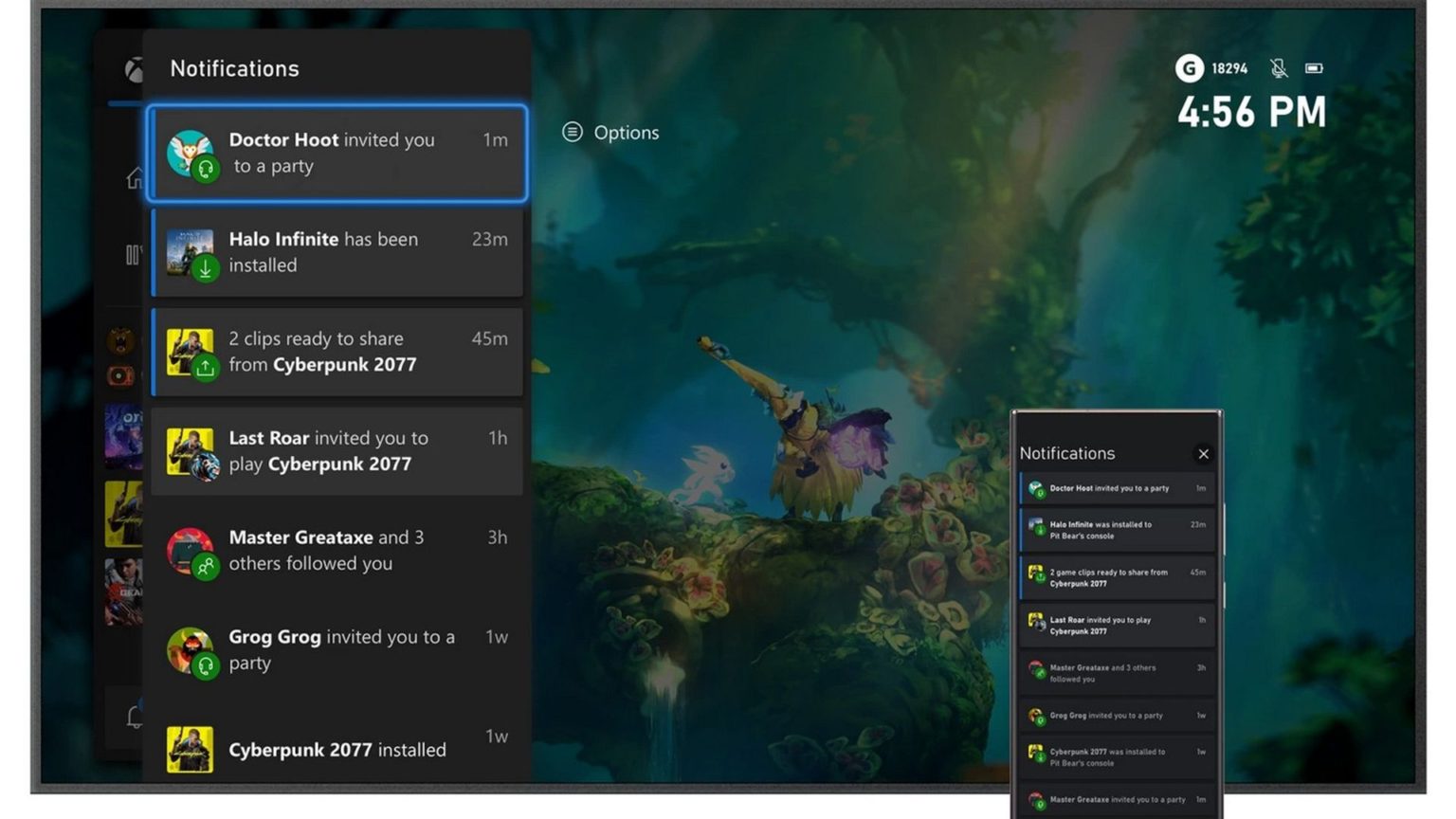Click the circular Options menu icon

[x=572, y=133]
